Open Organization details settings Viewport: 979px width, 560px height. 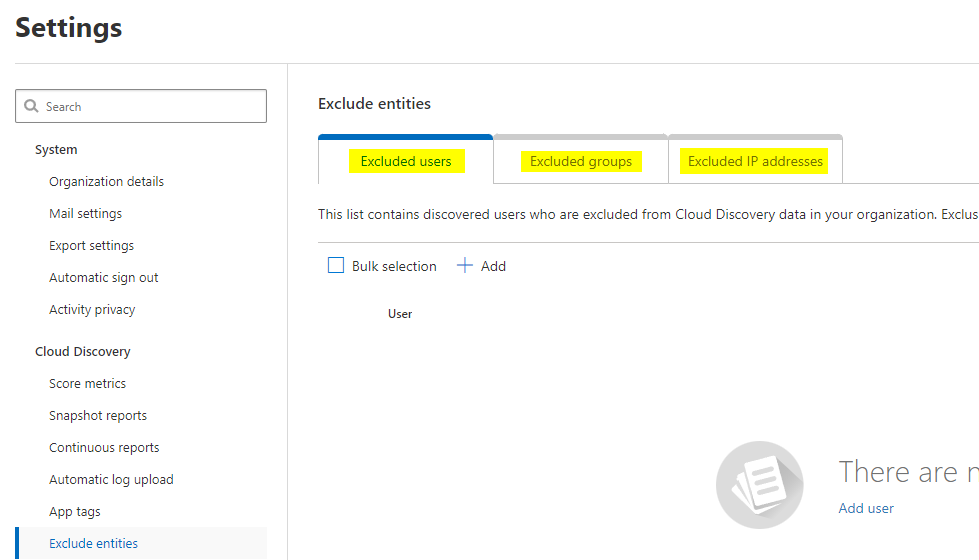107,182
